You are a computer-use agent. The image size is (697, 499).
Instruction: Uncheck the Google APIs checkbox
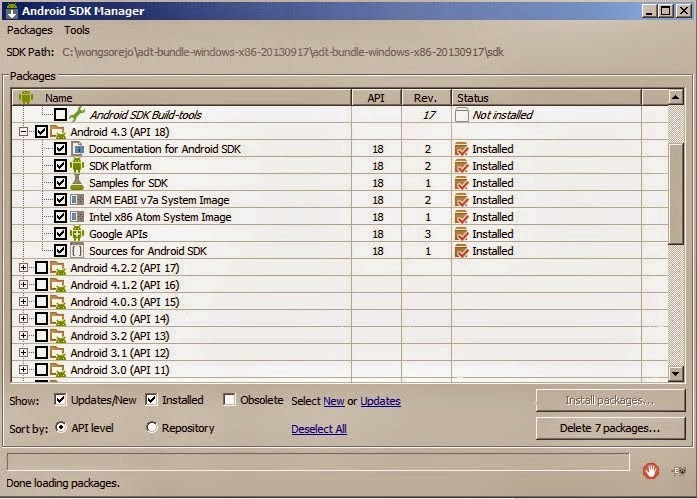pos(60,234)
